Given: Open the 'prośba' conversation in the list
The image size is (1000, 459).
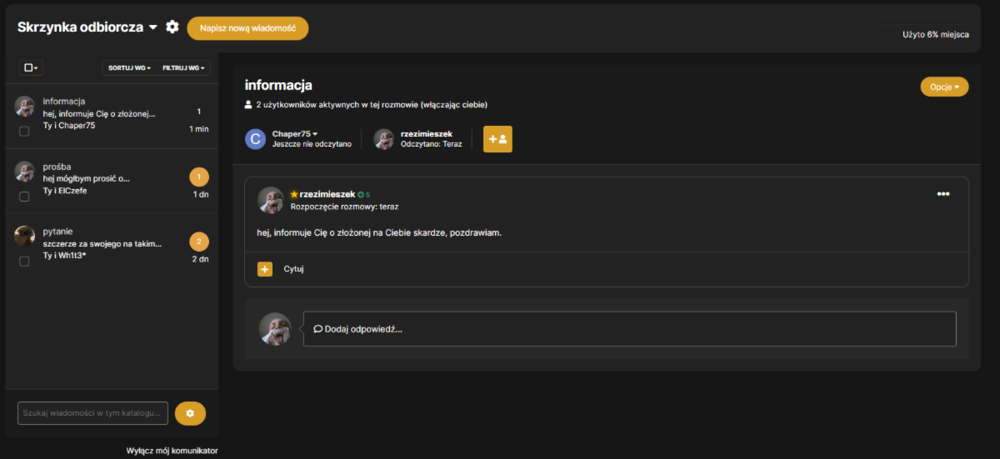Looking at the screenshot, I should pyautogui.click(x=112, y=181).
